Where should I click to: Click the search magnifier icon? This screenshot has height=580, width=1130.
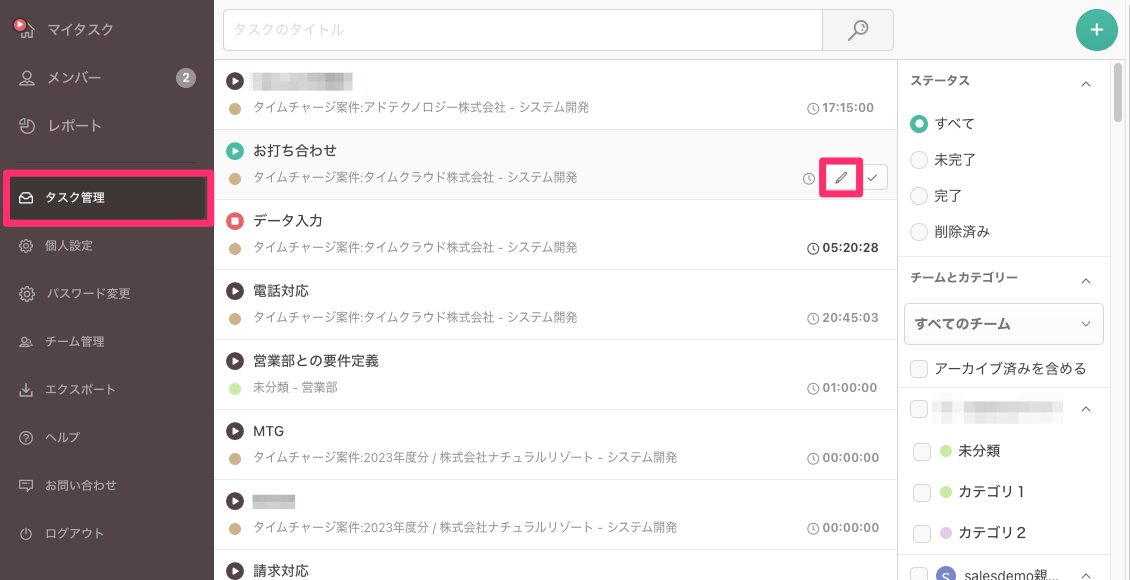(857, 30)
